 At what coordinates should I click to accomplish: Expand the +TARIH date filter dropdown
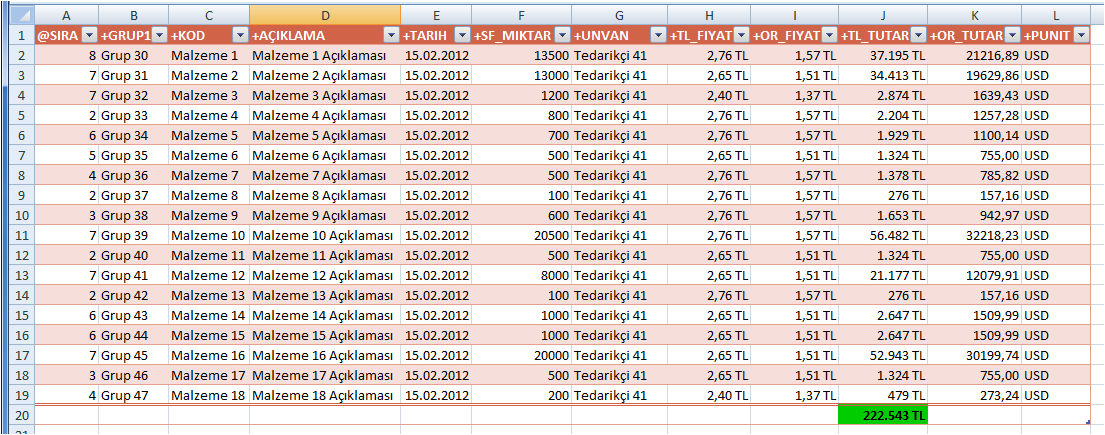(x=462, y=35)
